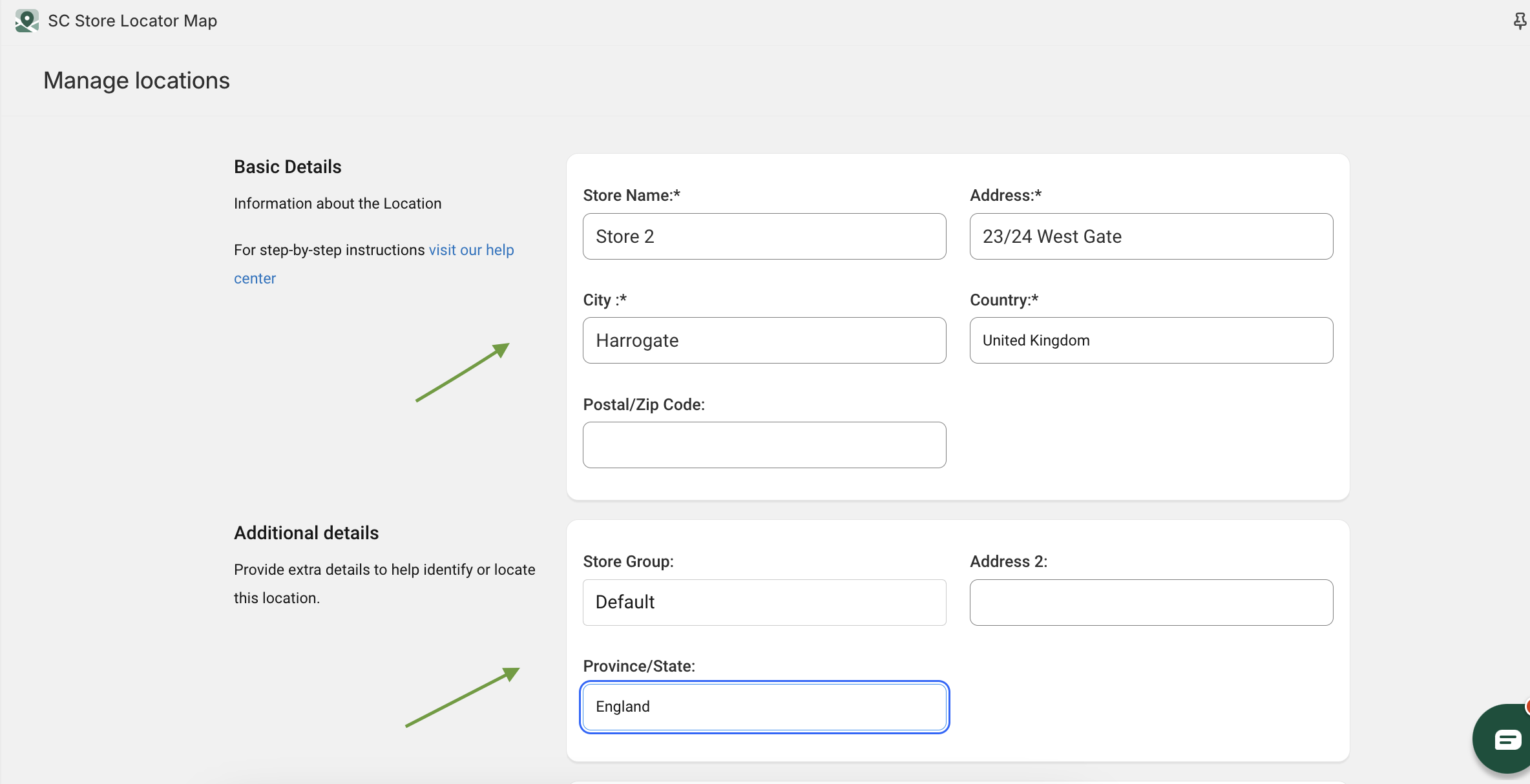The height and width of the screenshot is (784, 1530).
Task: Select the City field showing Harrogate
Action: tap(764, 340)
